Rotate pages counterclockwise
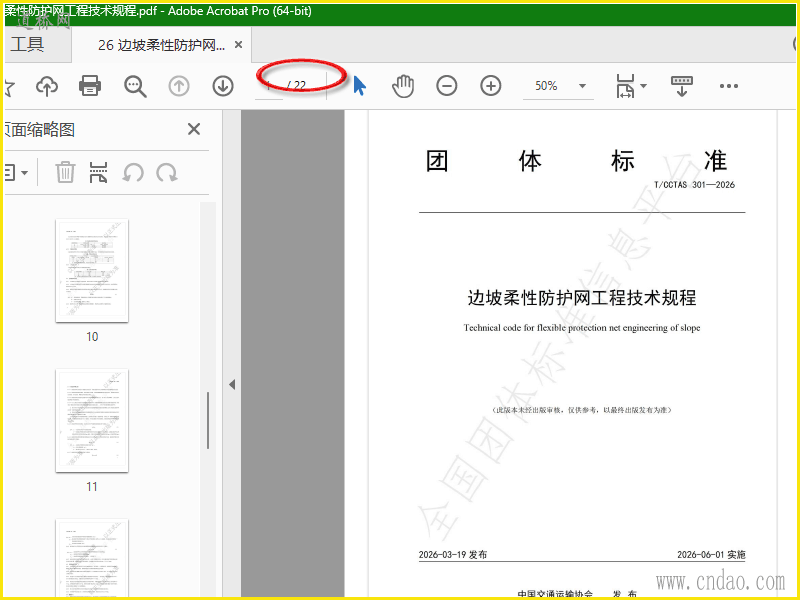Viewport: 800px width, 600px height. click(x=133, y=173)
